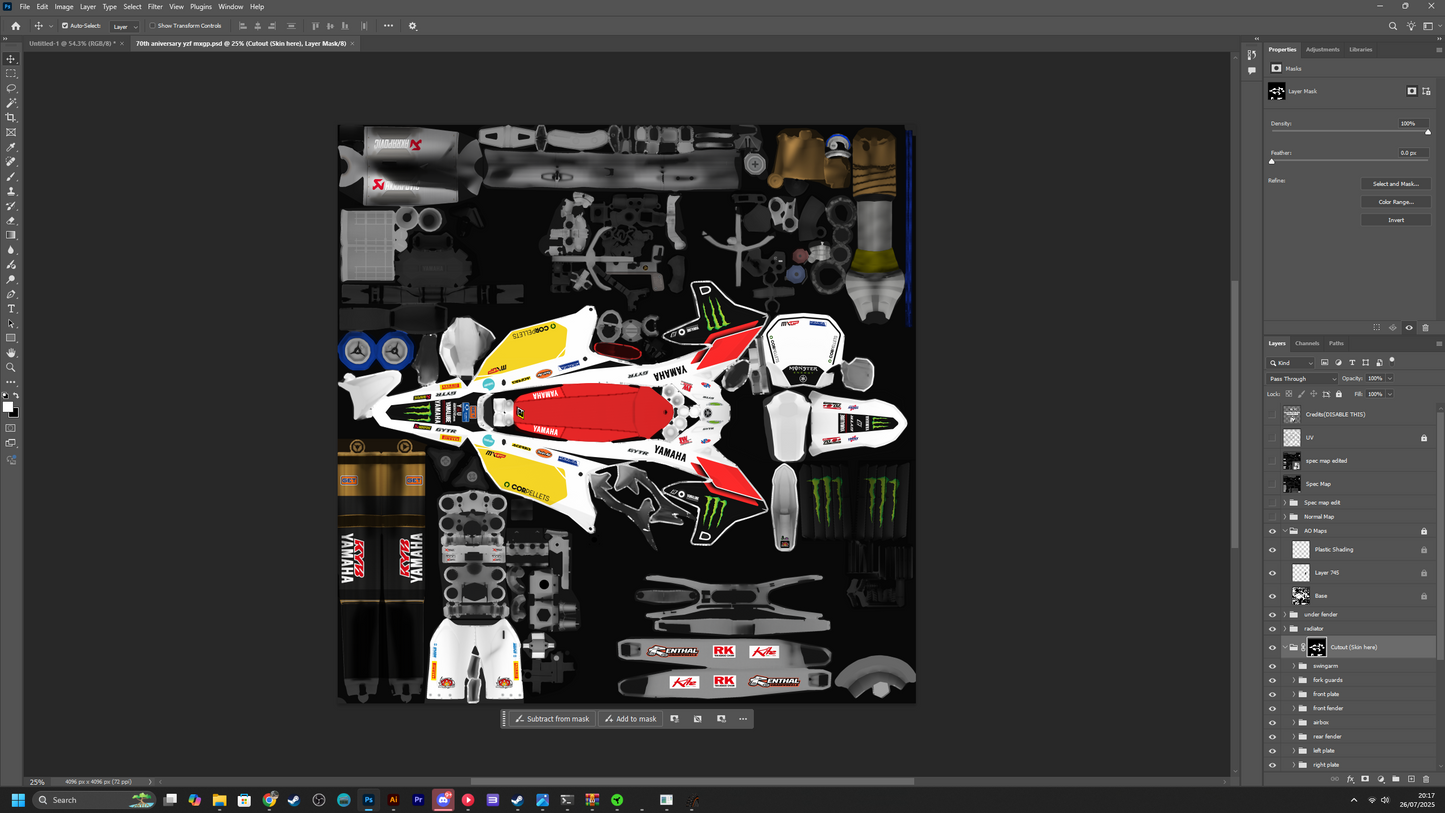Expand the swingarm layer group
This screenshot has height=813, width=1445.
pyautogui.click(x=1293, y=666)
